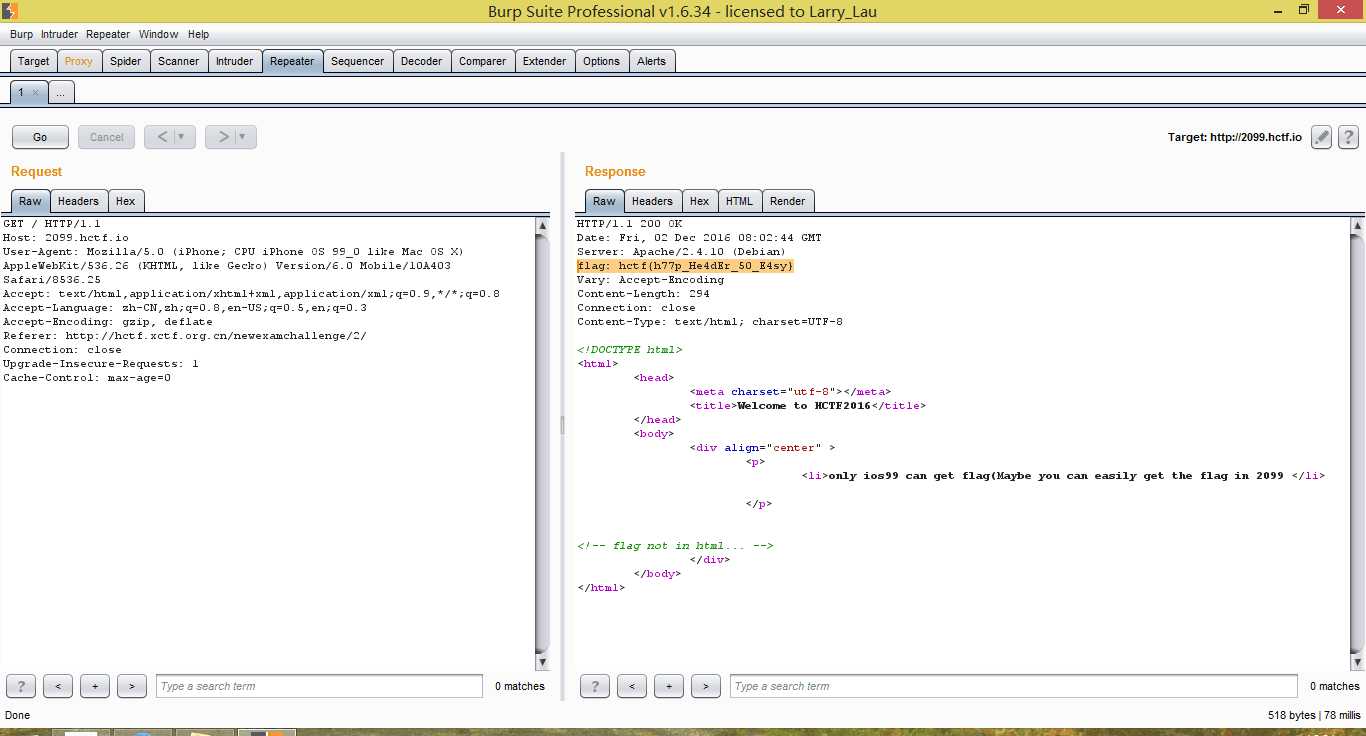Click the Request search term field
The image size is (1366, 736).
click(320, 686)
